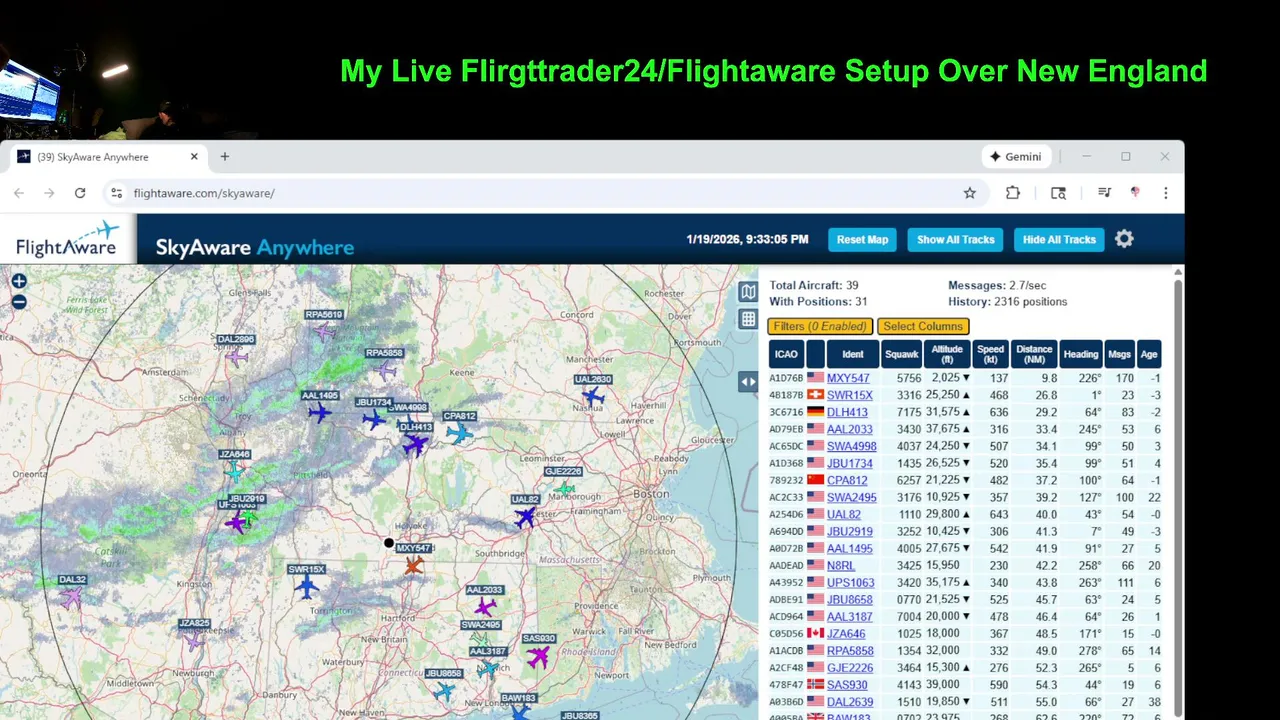Click Show All Tracks button
1280x720 pixels.
[x=955, y=239]
